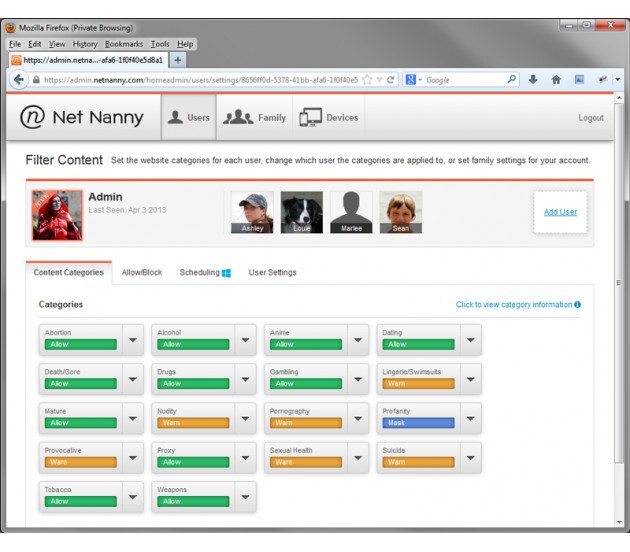Open the Google search engine selector icon
This screenshot has height=552, width=630.
click(x=413, y=80)
